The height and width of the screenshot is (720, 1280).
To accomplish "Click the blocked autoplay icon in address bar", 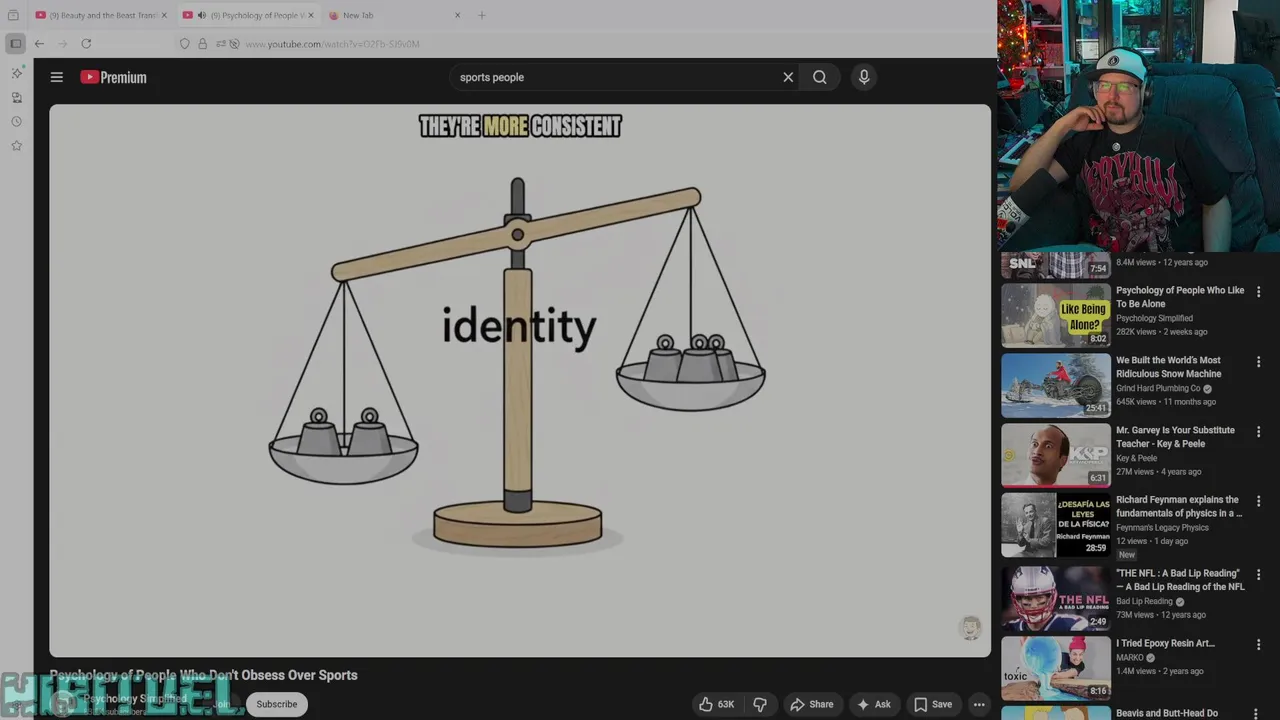I will coord(235,44).
